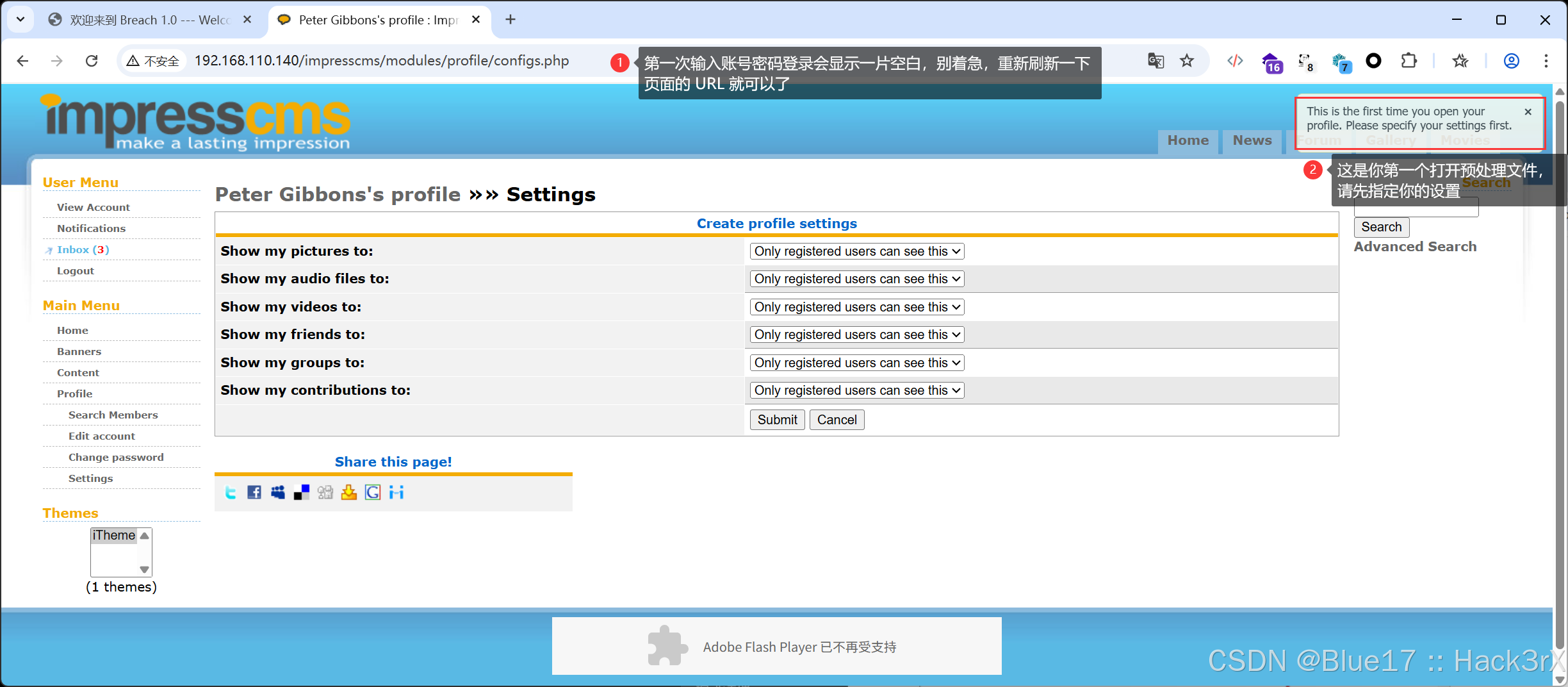
Task: Open 'Show my friends to' dropdown
Action: point(857,335)
